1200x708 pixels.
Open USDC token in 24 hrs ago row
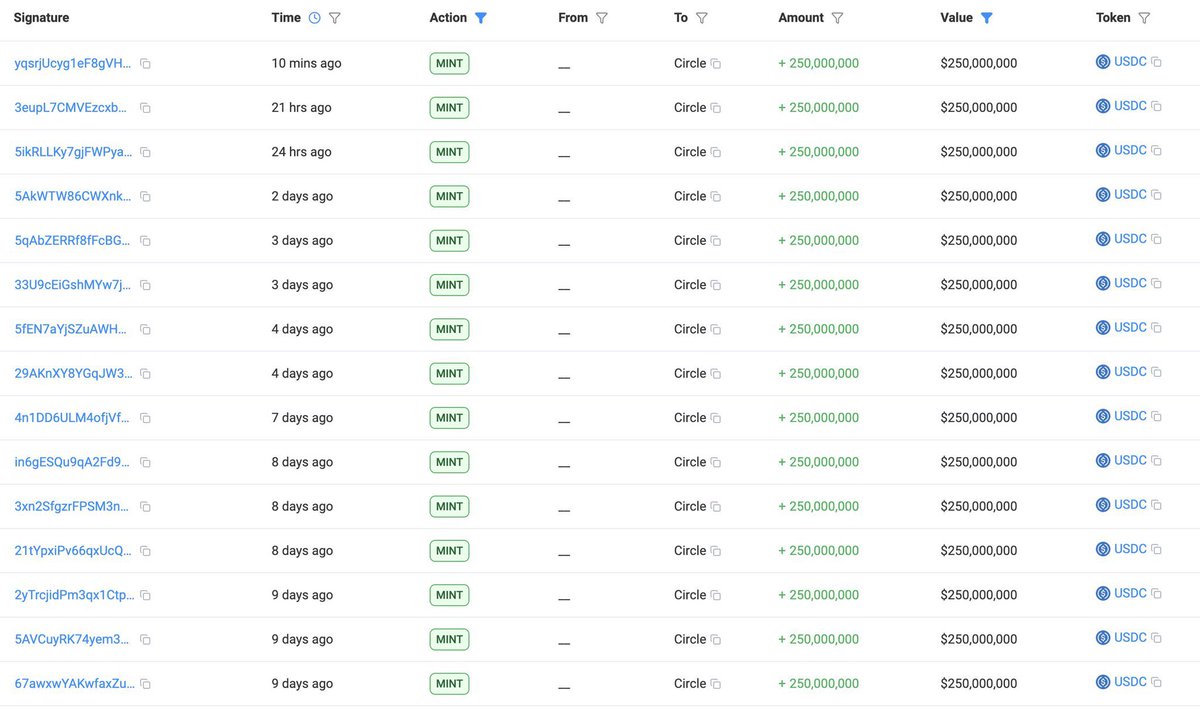pos(1130,150)
